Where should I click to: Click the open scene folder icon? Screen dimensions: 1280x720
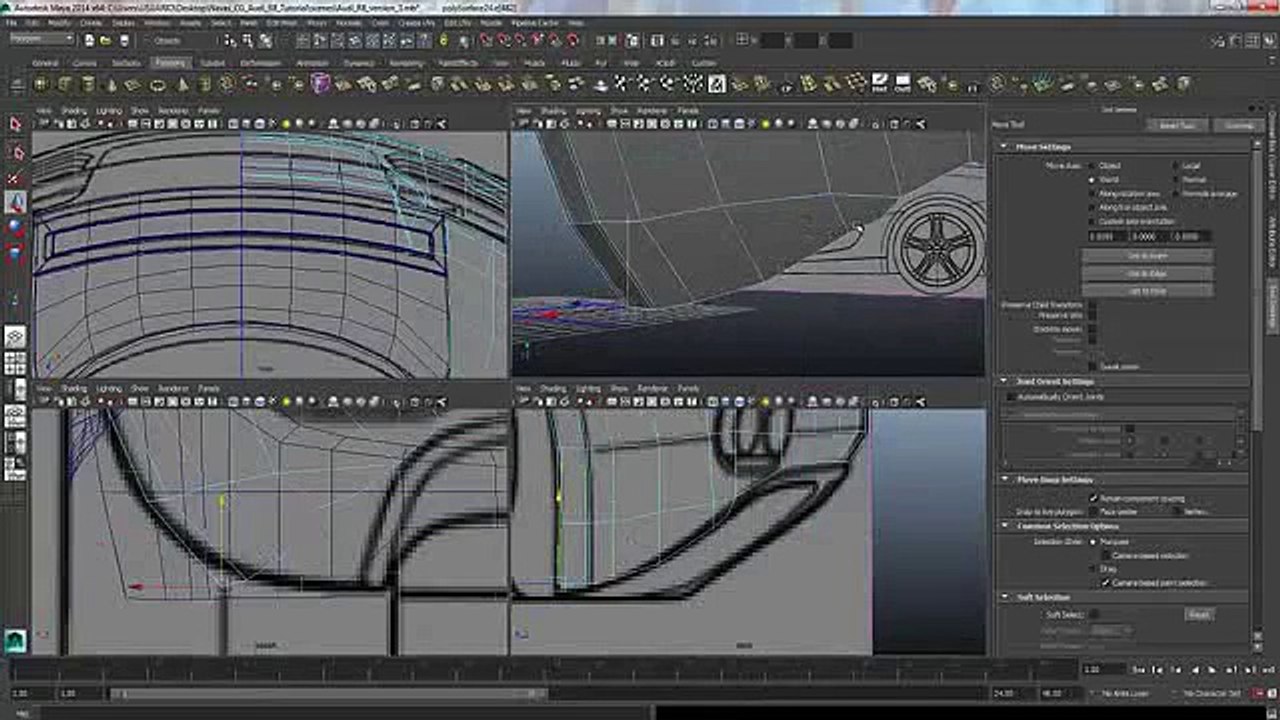[x=105, y=41]
